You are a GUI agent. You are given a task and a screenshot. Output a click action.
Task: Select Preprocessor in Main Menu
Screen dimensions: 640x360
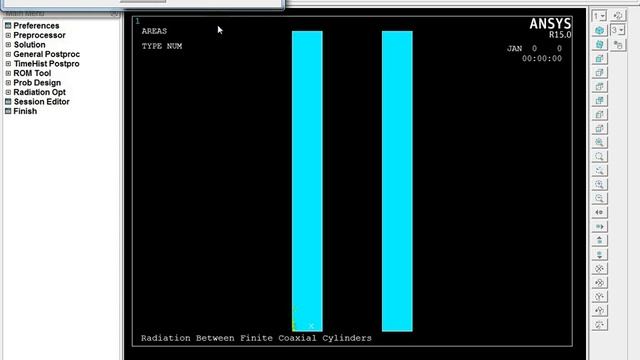39,35
